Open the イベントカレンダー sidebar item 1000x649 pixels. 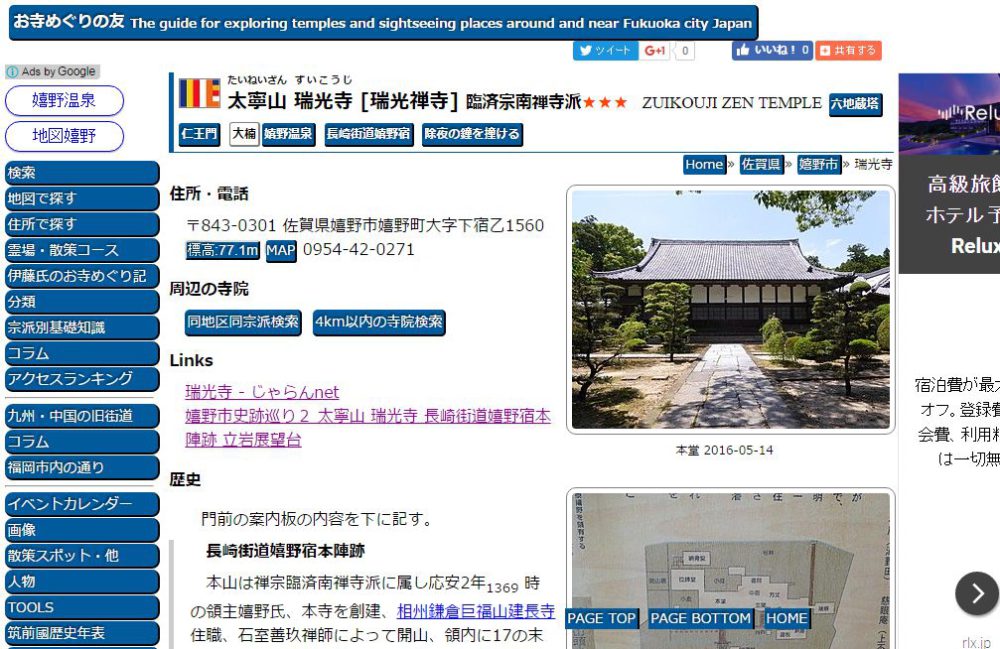82,504
